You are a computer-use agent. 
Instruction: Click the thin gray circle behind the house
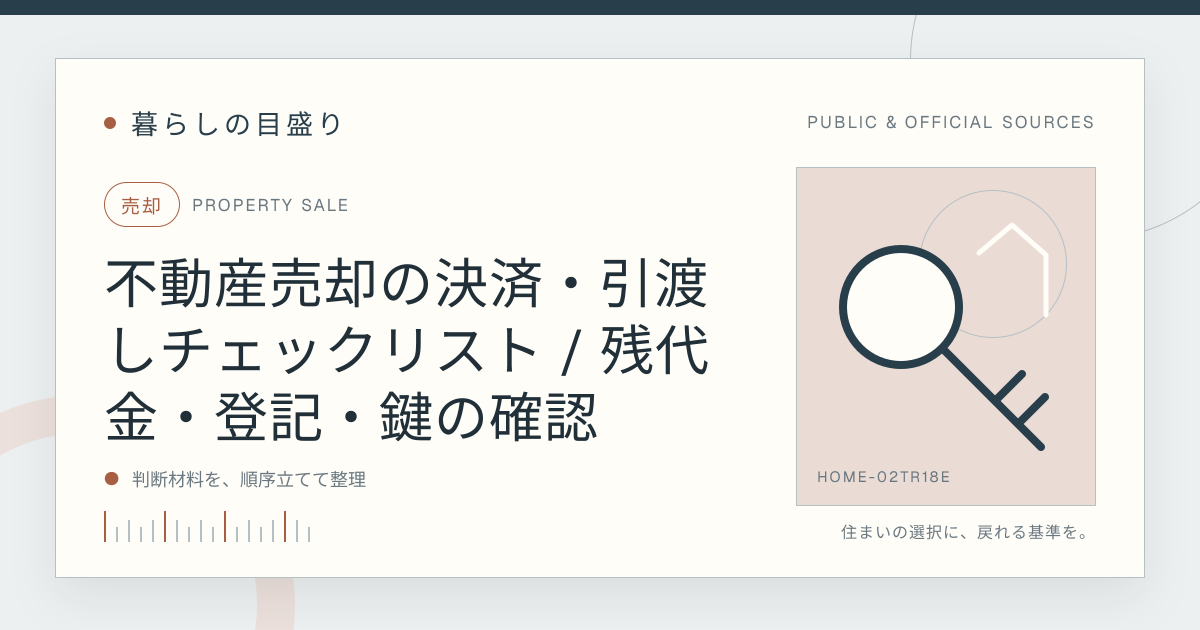coord(993,264)
